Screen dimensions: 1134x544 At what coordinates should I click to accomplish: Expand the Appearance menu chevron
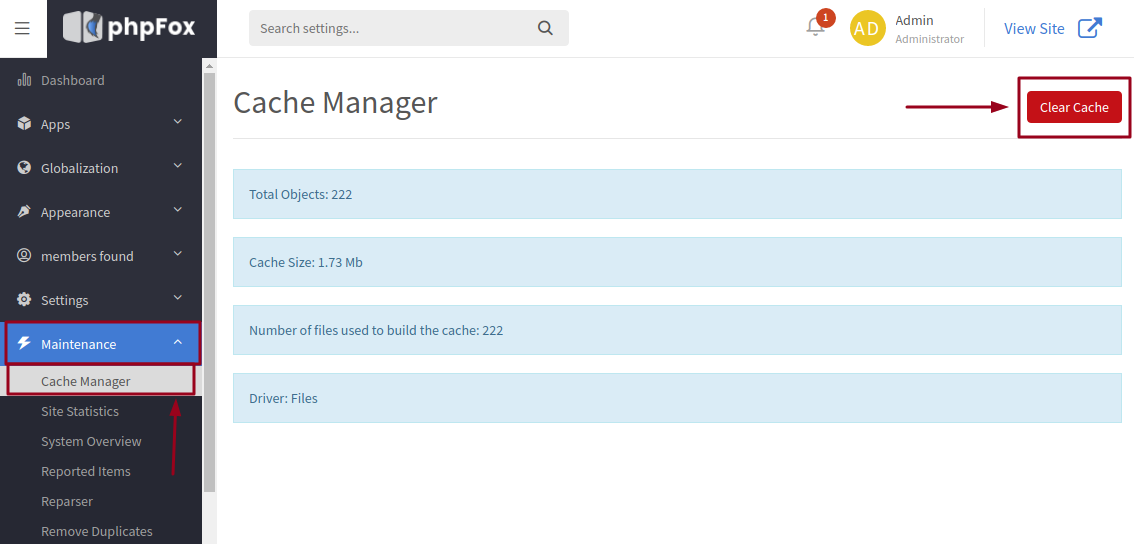point(178,211)
